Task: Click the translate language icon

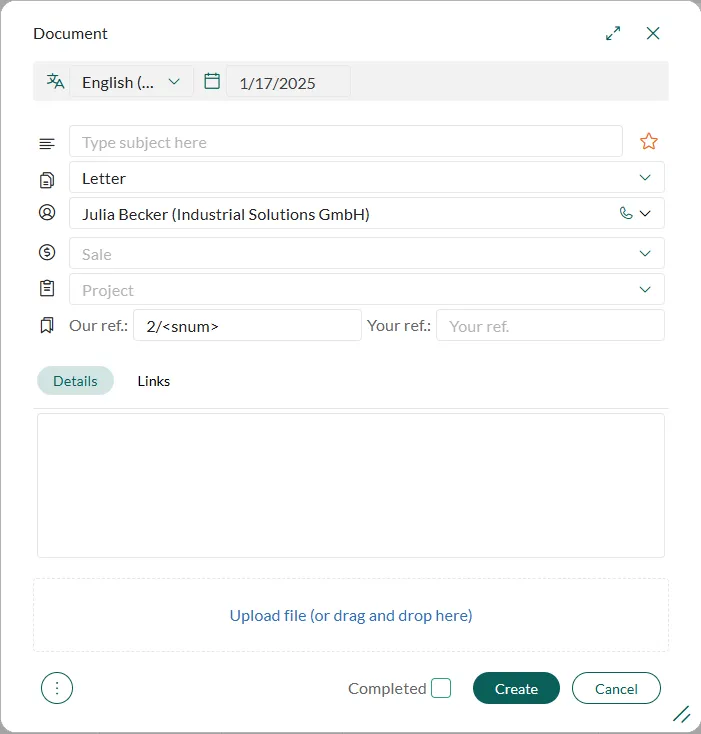Action: [55, 82]
